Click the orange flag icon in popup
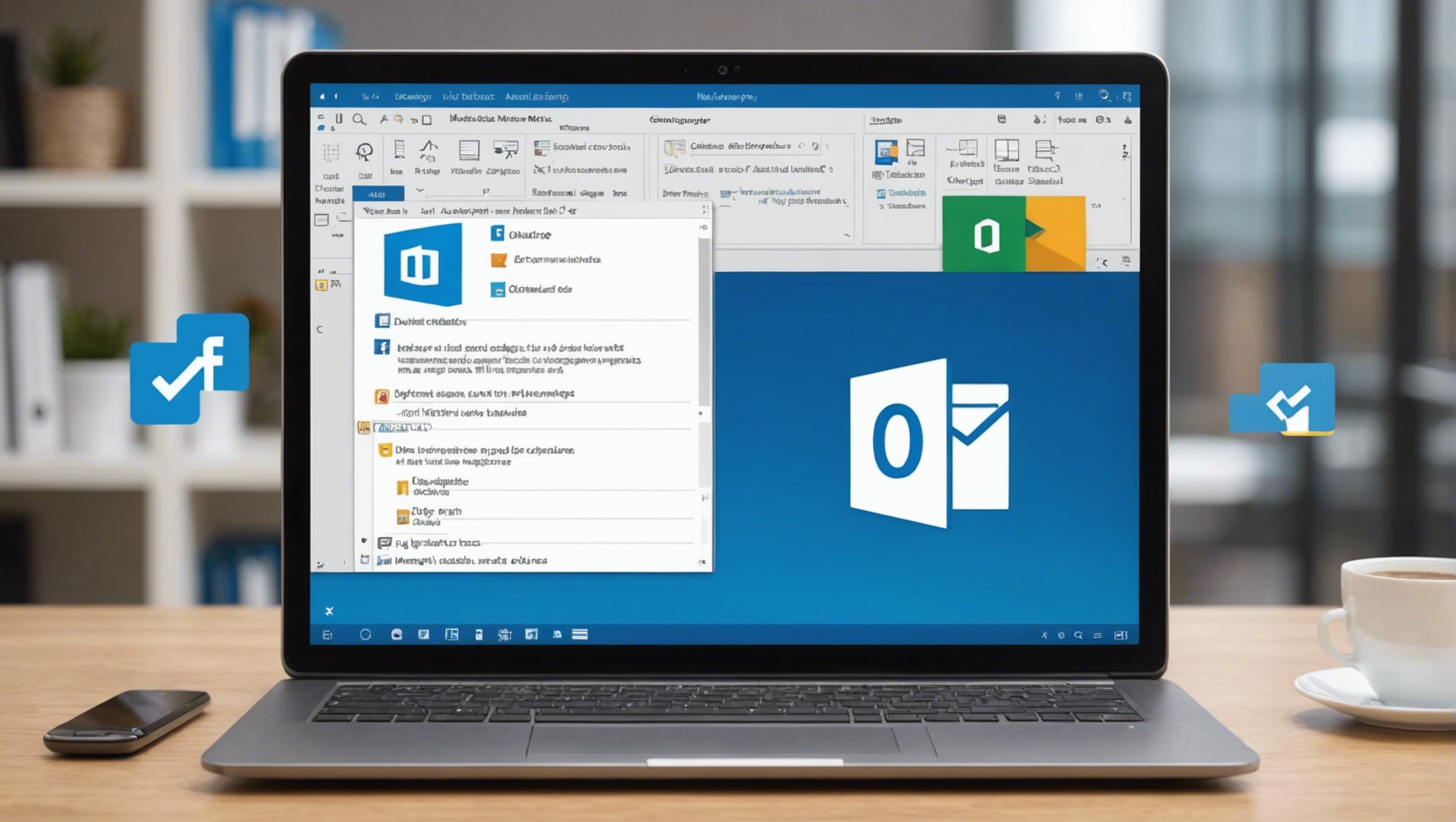The width and height of the screenshot is (1456, 822). tap(498, 260)
